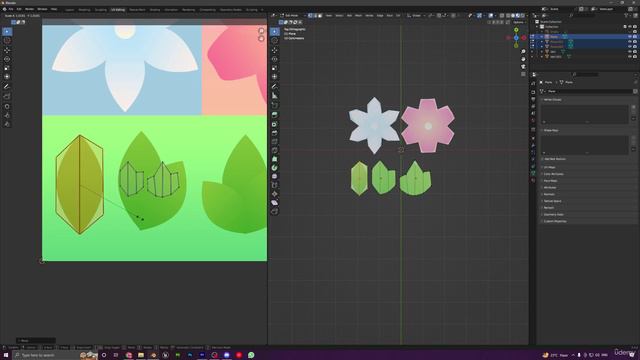Click the properties editor search field
This screenshot has height=360, width=640.
pyautogui.click(x=586, y=74)
